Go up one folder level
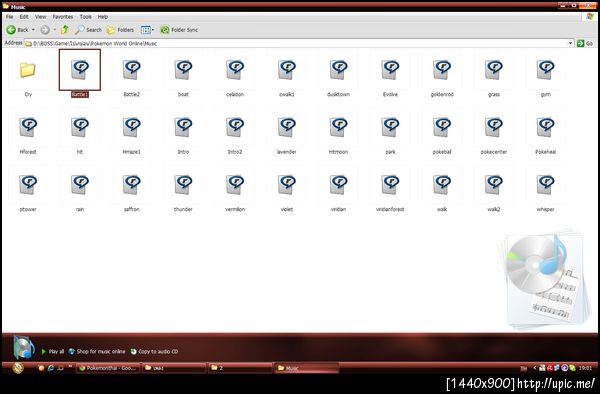Screen dimensions: 600x394 pyautogui.click(x=65, y=29)
